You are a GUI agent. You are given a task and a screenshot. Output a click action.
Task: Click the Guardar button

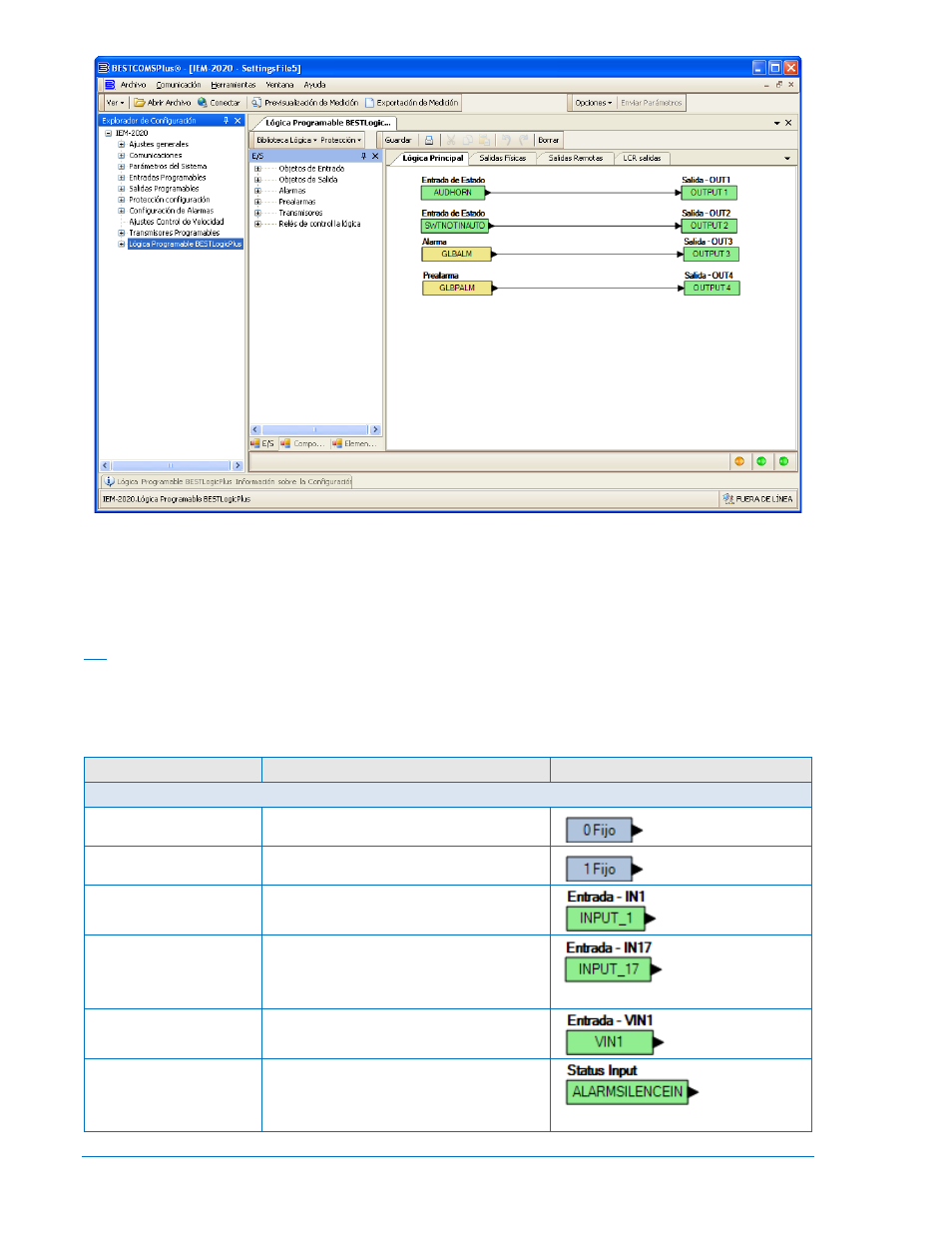398,141
